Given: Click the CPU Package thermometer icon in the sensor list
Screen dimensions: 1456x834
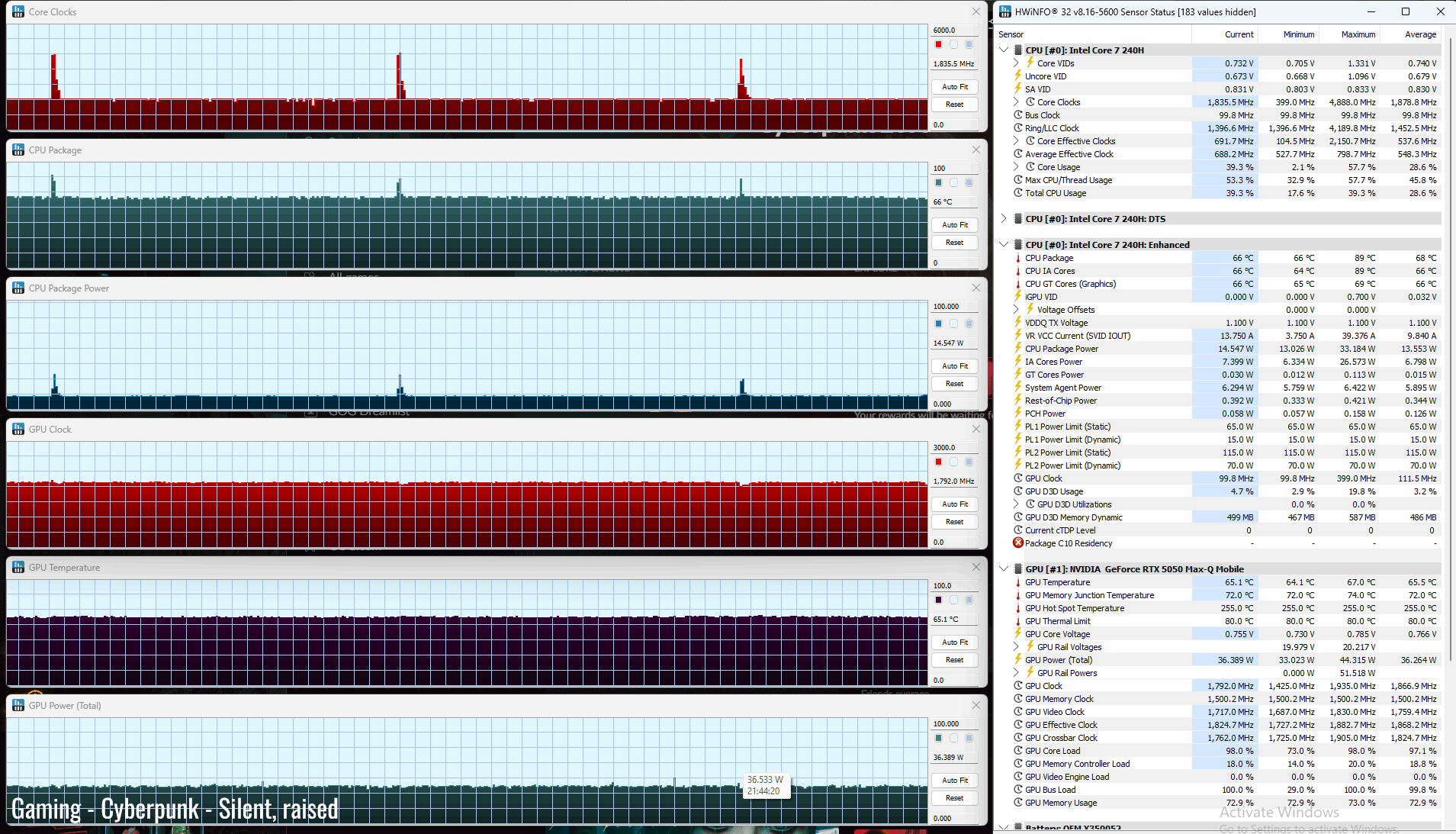Looking at the screenshot, I should coord(1017,258).
